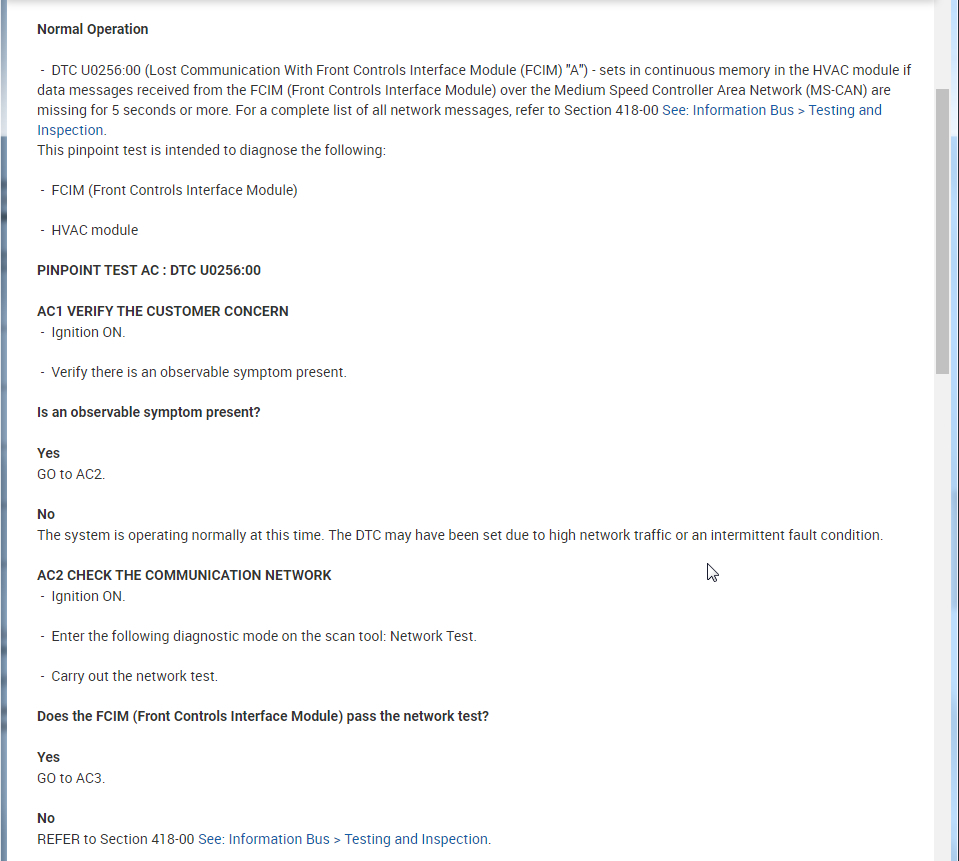Click the "AC2 CHECK THE COMMUNICATION NETWORK" heading
Image resolution: width=959 pixels, height=861 pixels.
click(184, 575)
